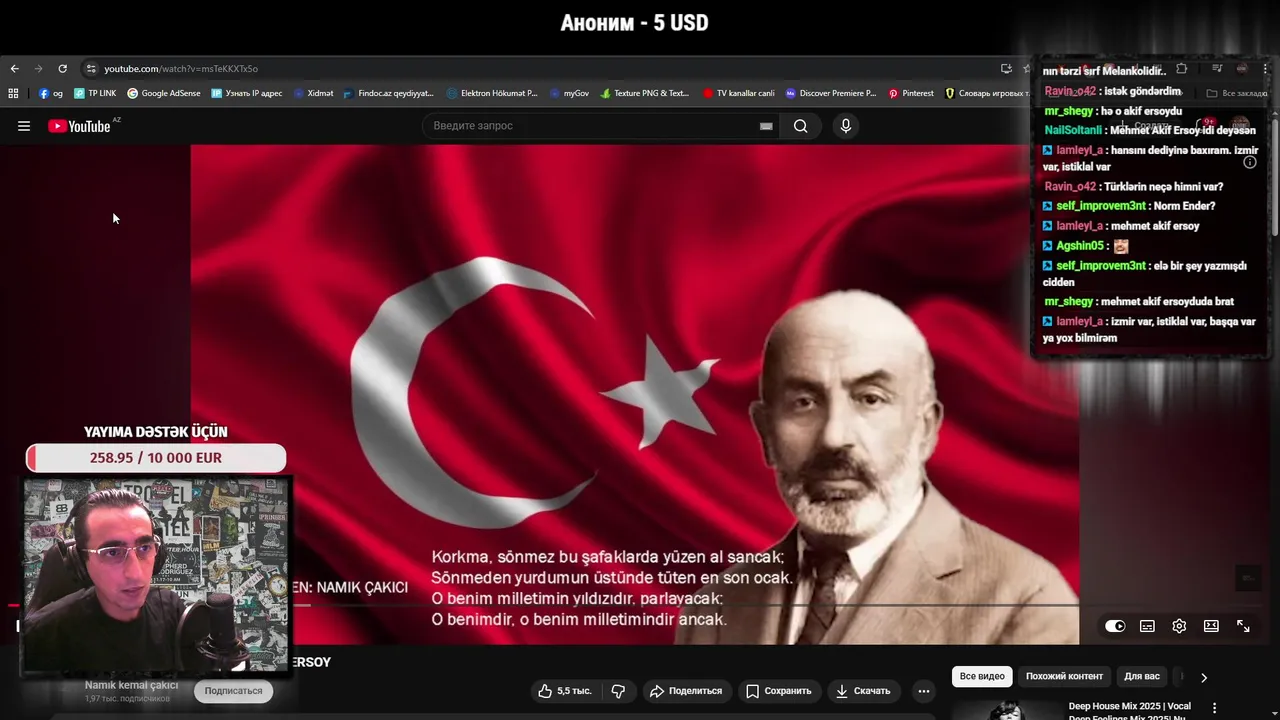This screenshot has width=1280, height=720.
Task: Show more filter chips with the right arrow
Action: (x=1204, y=677)
